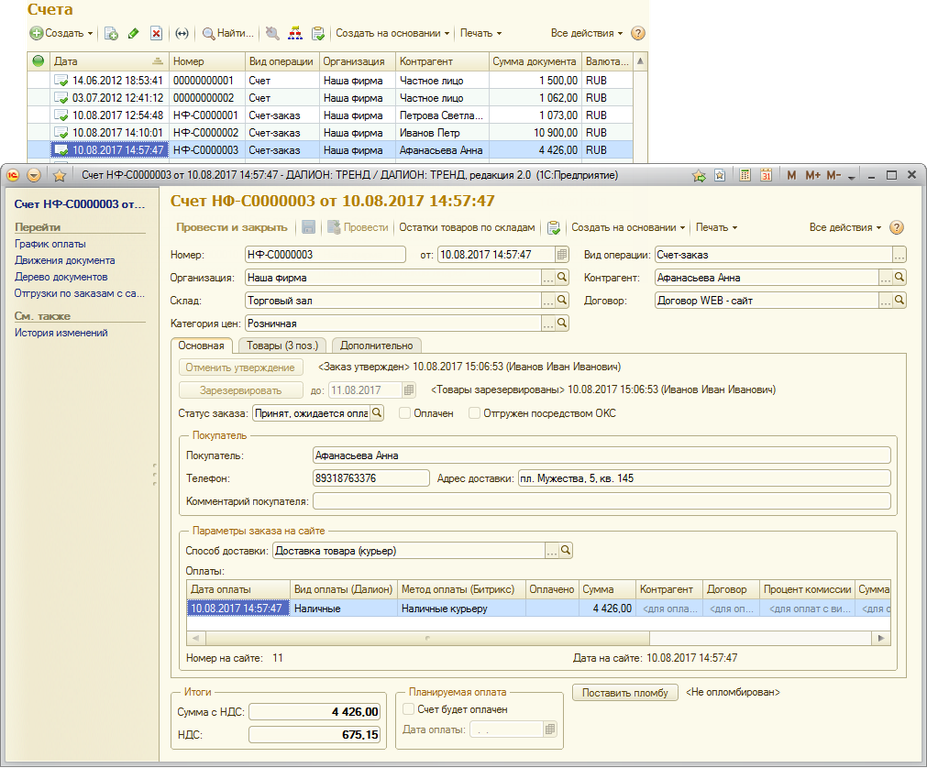Image resolution: width=927 pixels, height=768 pixels.
Task: Open the Печать dropdown in document toolbar
Action: coord(716,227)
